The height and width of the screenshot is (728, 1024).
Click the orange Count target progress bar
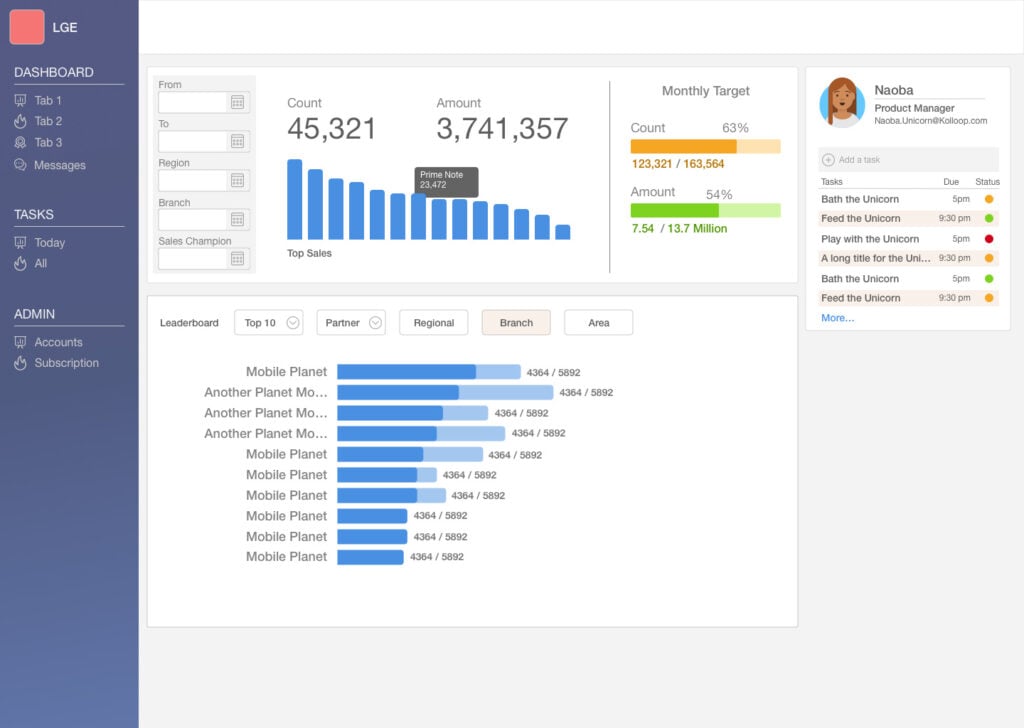[705, 146]
